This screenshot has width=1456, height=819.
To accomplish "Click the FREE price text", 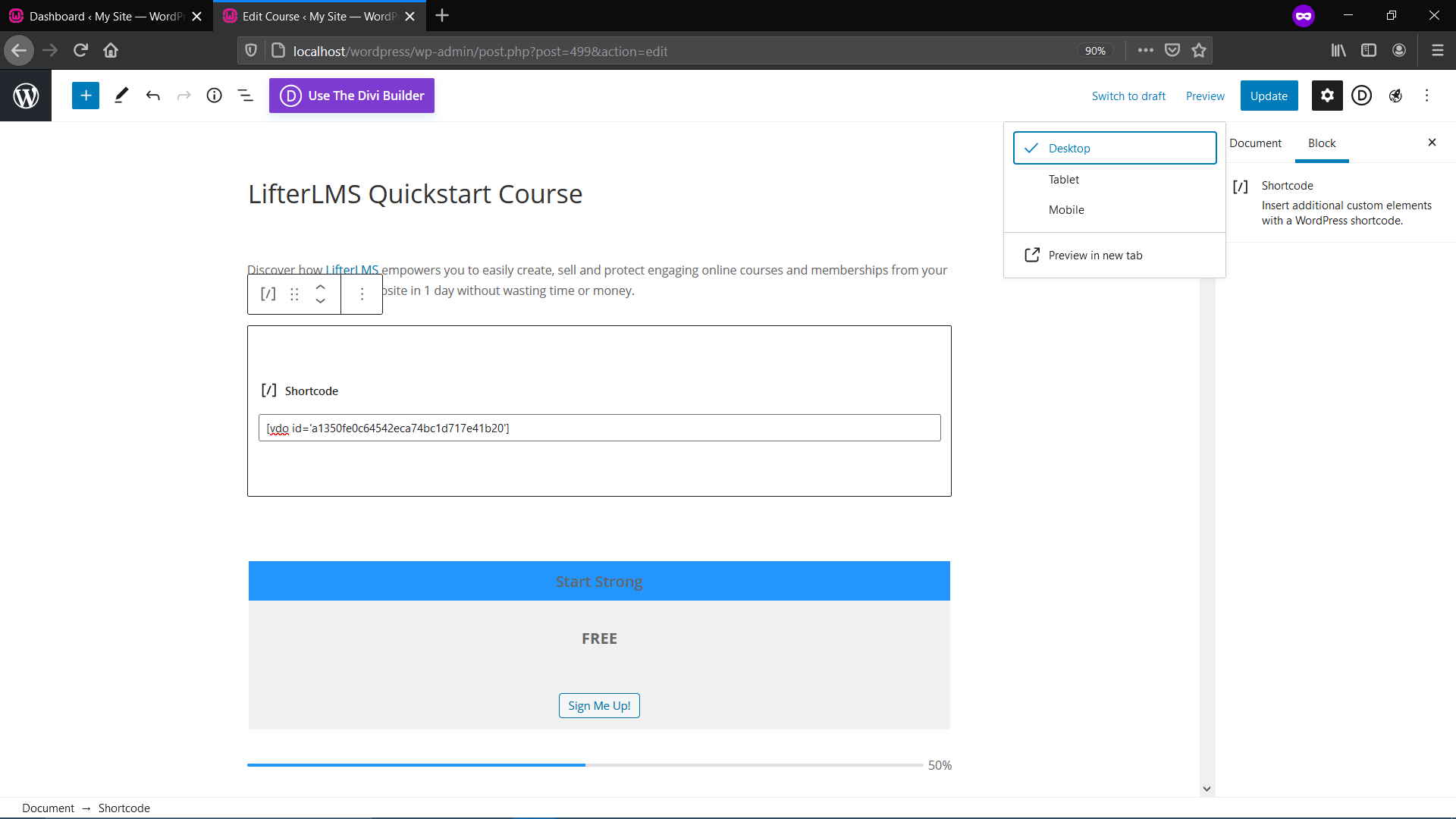I will (599, 639).
